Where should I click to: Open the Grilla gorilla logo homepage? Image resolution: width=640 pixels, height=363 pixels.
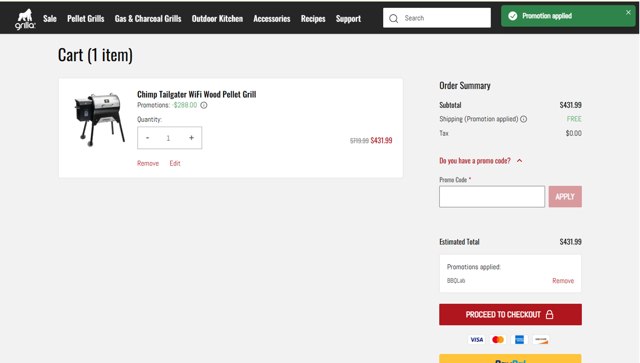point(25,19)
